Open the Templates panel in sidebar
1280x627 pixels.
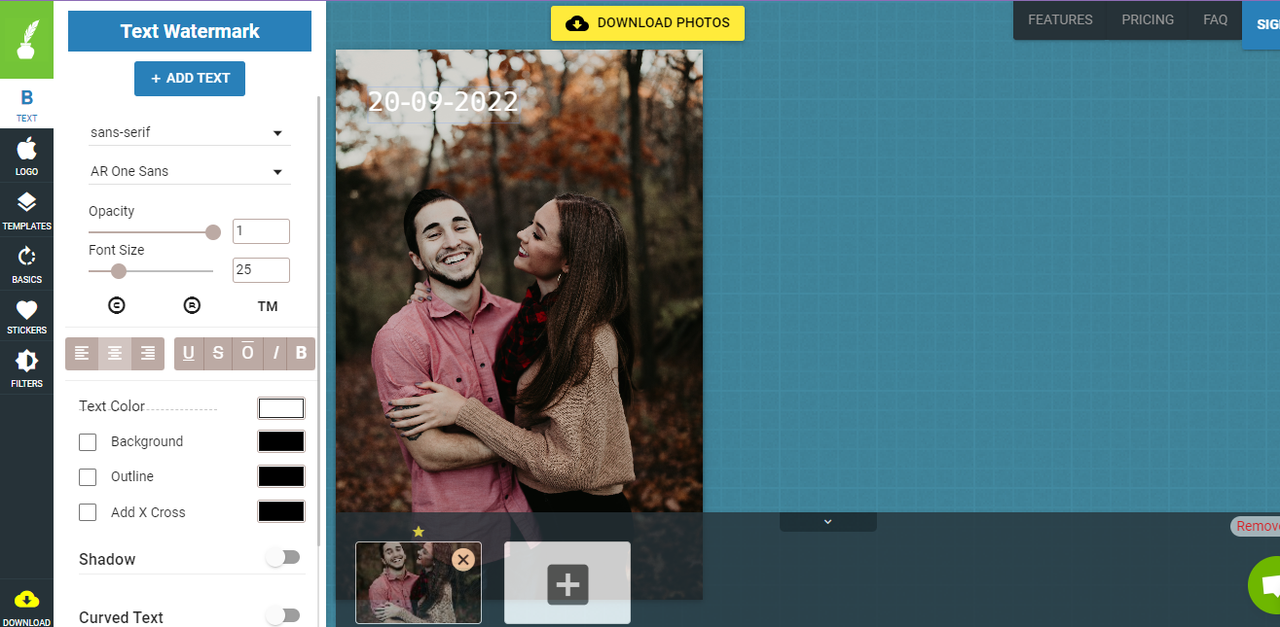pyautogui.click(x=26, y=211)
